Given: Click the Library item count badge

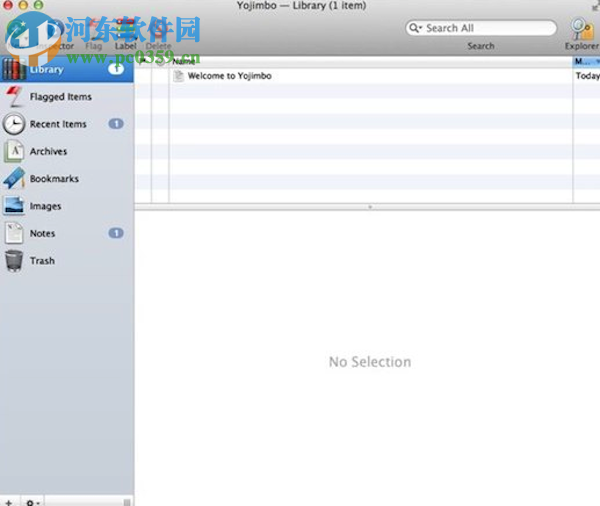Looking at the screenshot, I should (x=116, y=69).
